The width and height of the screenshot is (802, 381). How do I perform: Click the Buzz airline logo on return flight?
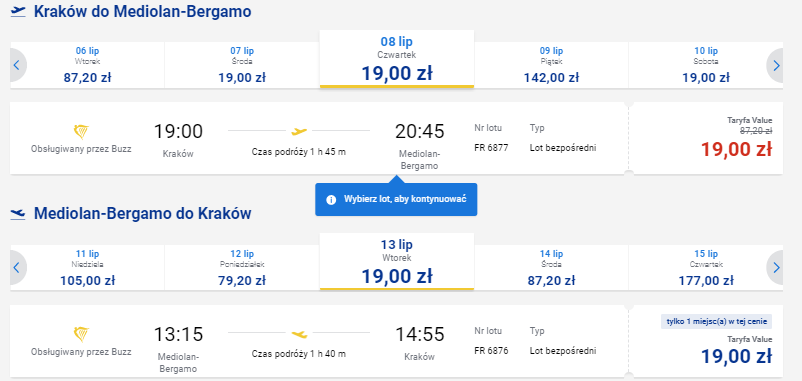(81, 334)
